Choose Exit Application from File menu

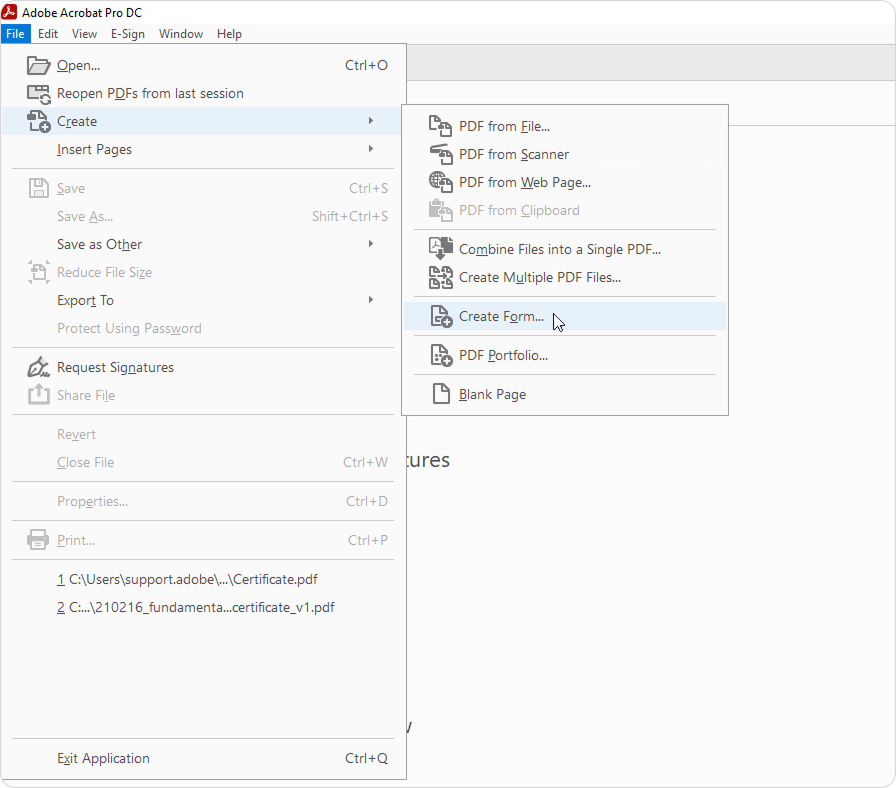[103, 758]
